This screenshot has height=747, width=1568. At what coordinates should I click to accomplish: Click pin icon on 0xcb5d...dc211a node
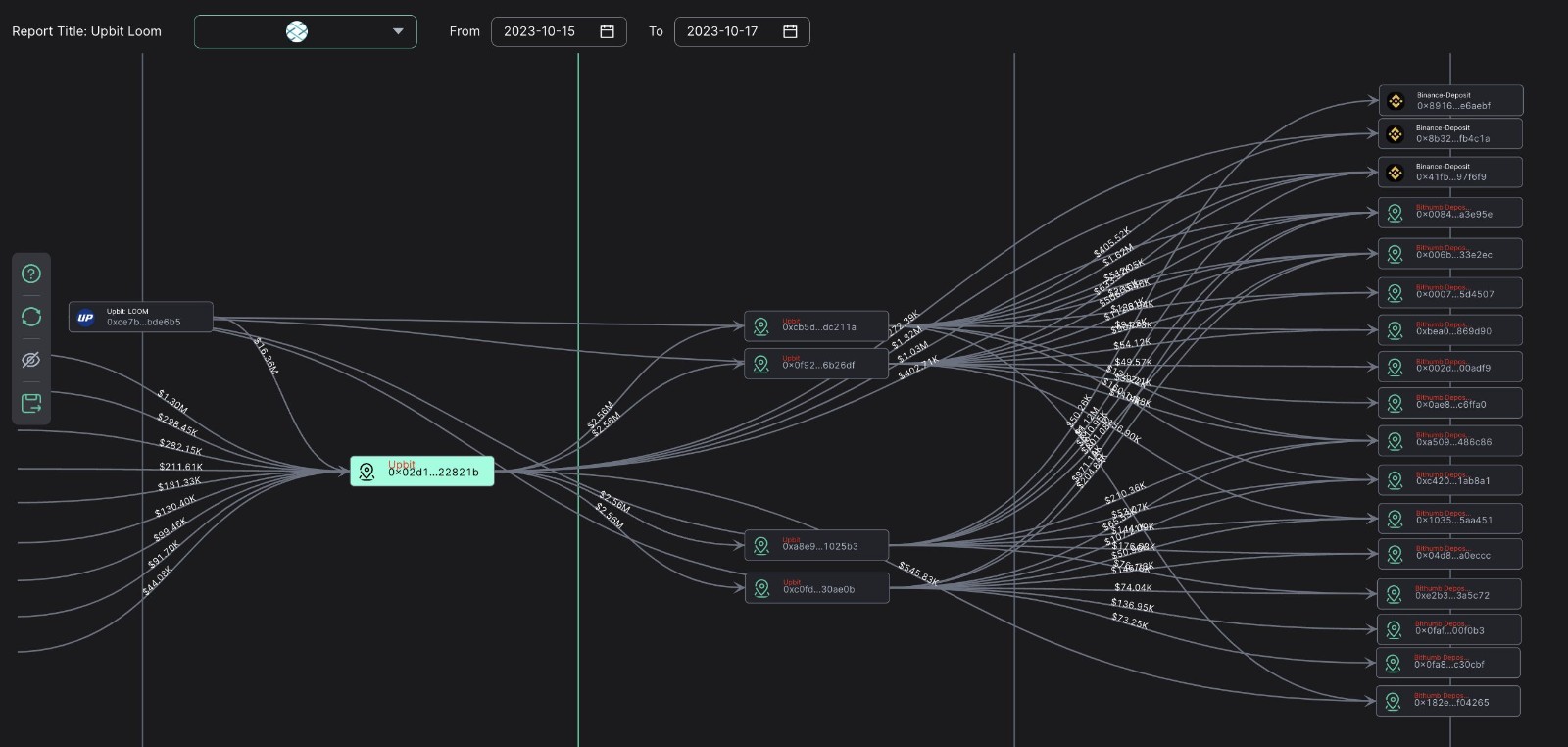pyautogui.click(x=760, y=326)
